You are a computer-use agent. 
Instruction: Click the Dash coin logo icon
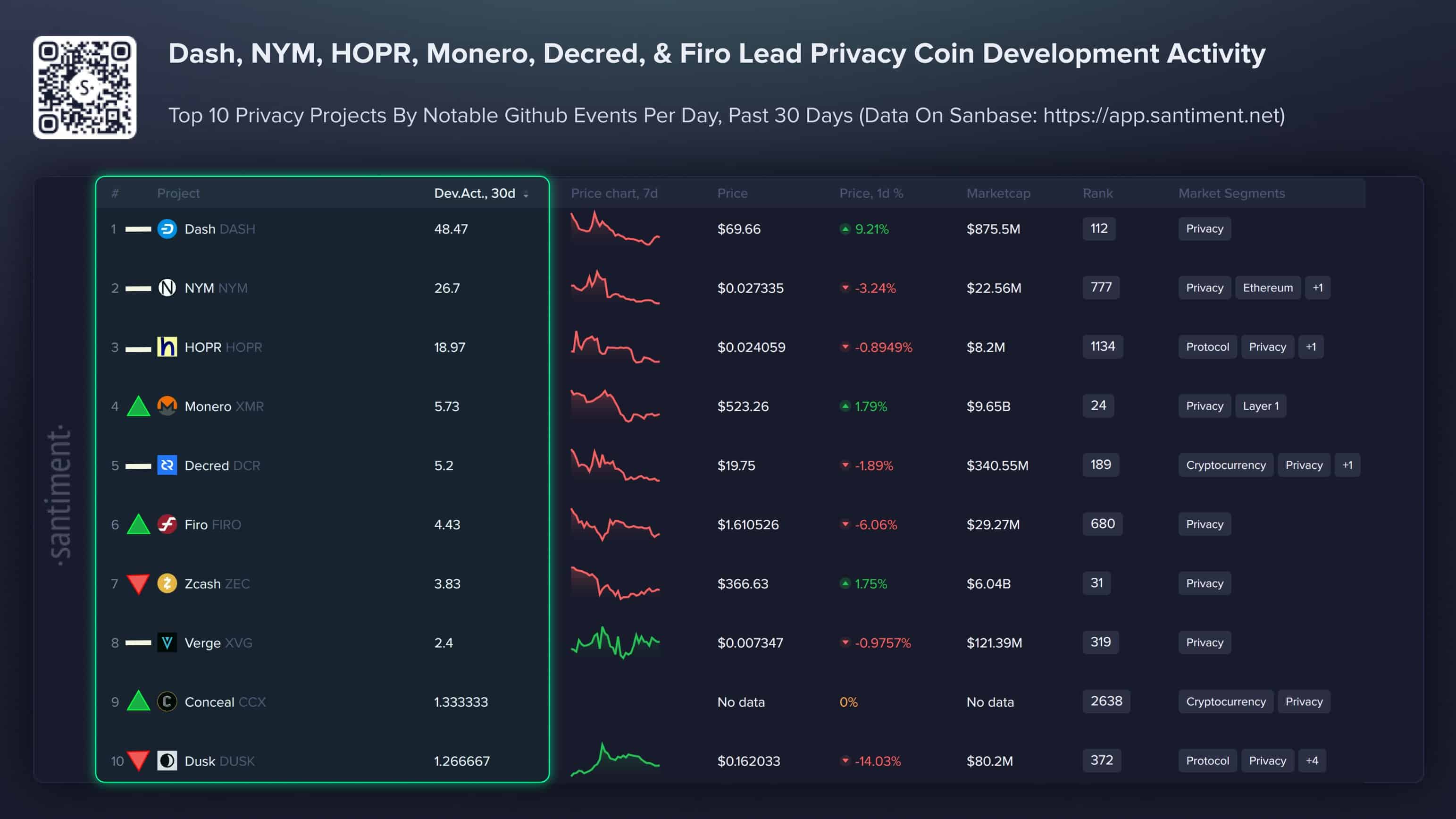click(167, 229)
